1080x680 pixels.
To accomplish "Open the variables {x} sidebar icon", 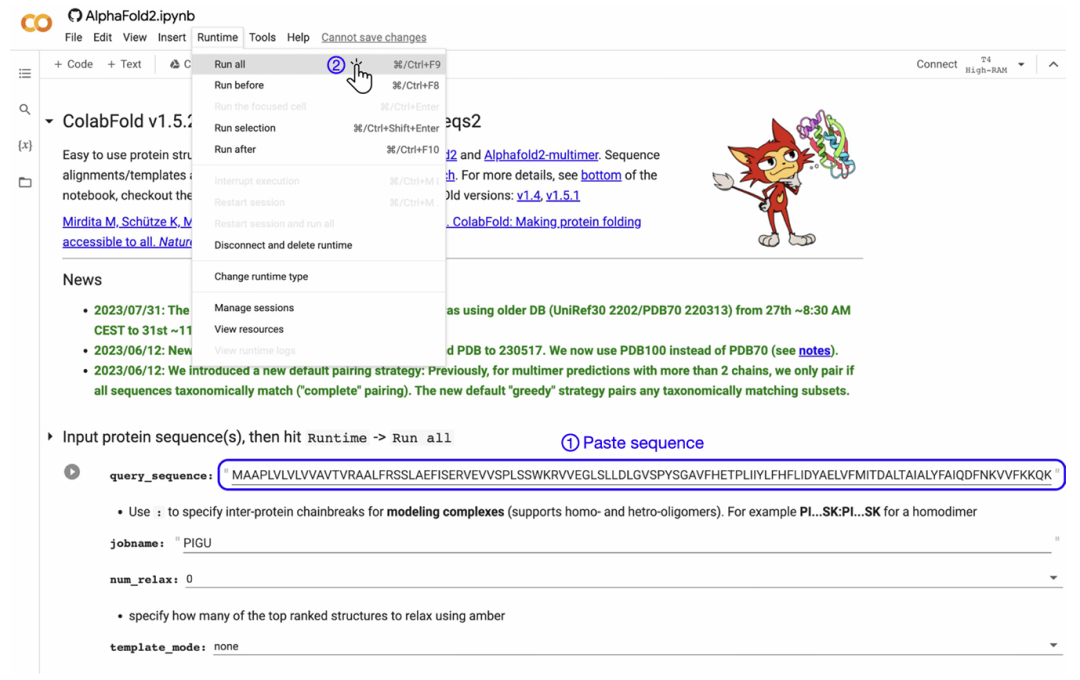I will [x=25, y=145].
